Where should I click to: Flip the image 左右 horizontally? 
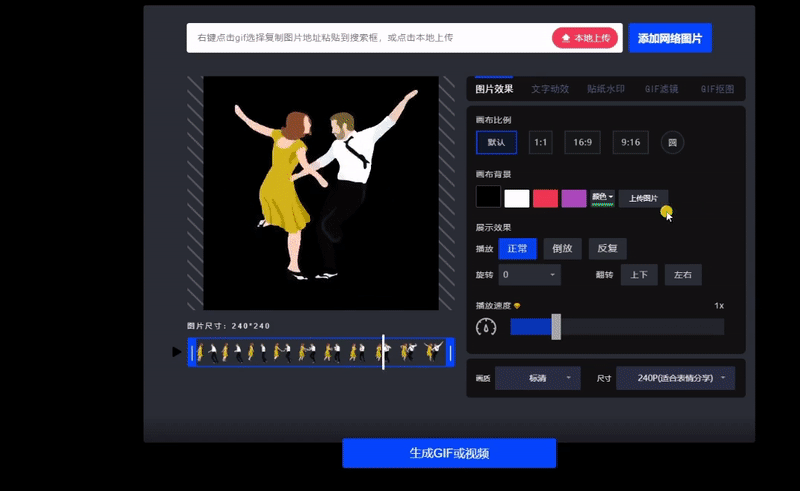[683, 275]
